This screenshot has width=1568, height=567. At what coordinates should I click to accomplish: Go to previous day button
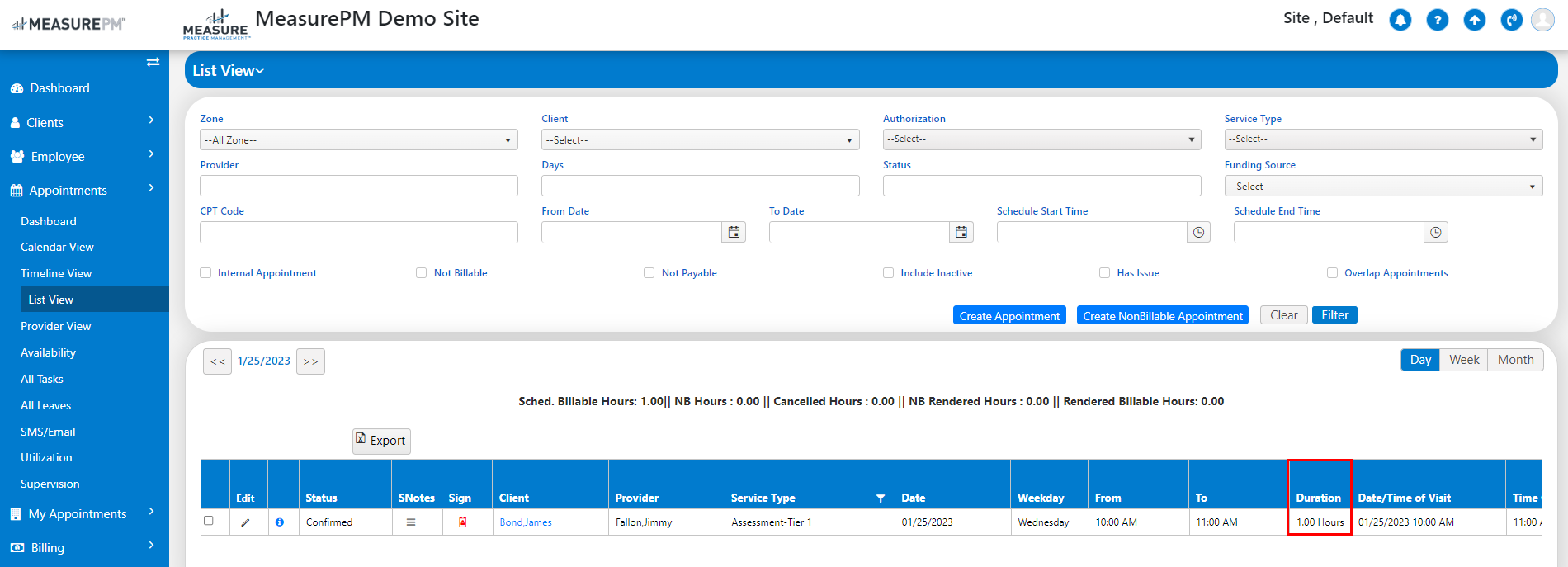tap(217, 361)
